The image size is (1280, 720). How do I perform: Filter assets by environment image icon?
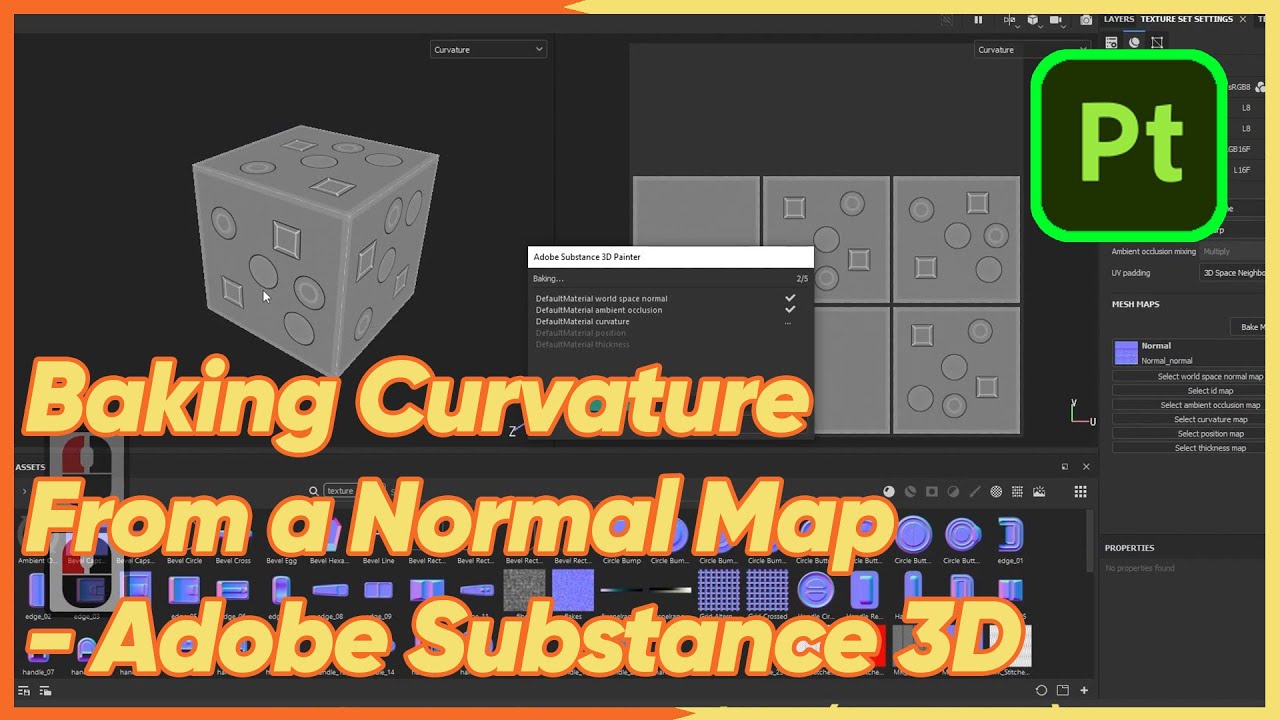pos(1039,491)
